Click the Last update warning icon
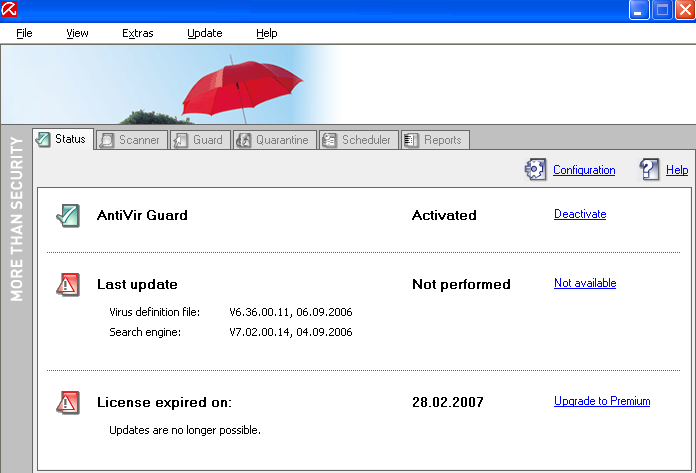Image resolution: width=696 pixels, height=473 pixels. (68, 284)
